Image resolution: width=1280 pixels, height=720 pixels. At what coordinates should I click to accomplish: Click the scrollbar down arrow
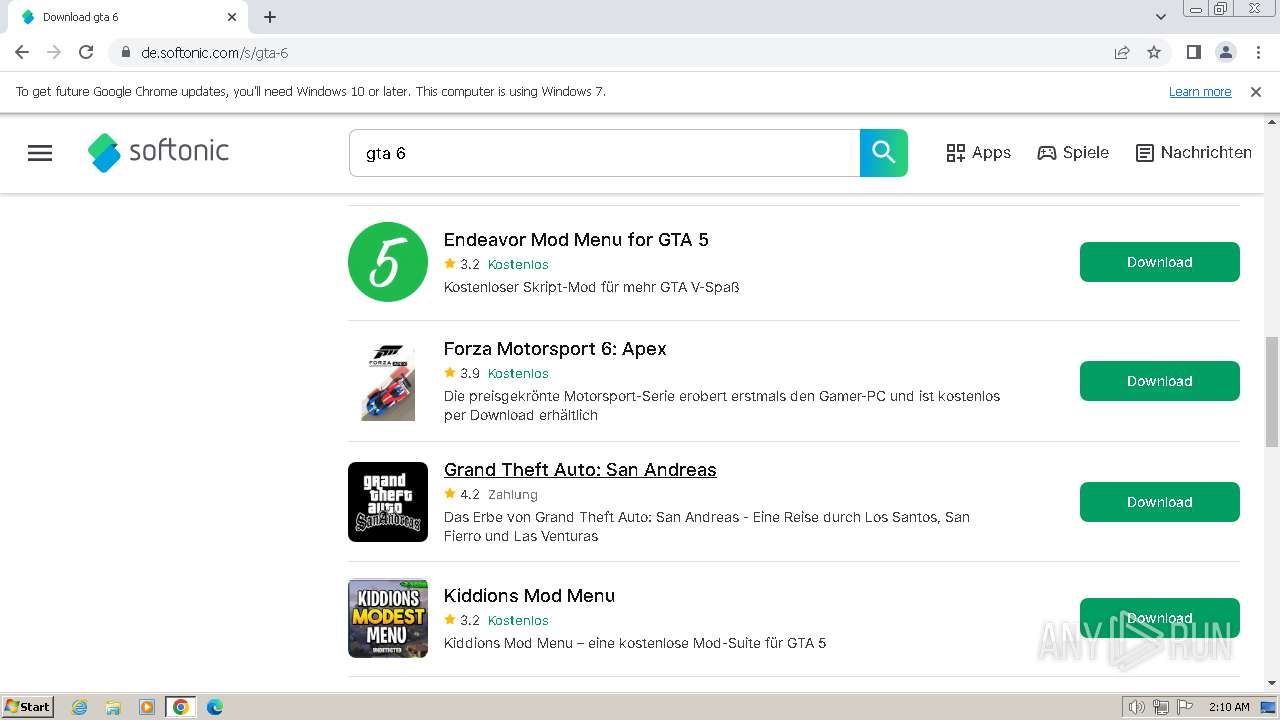(1272, 684)
